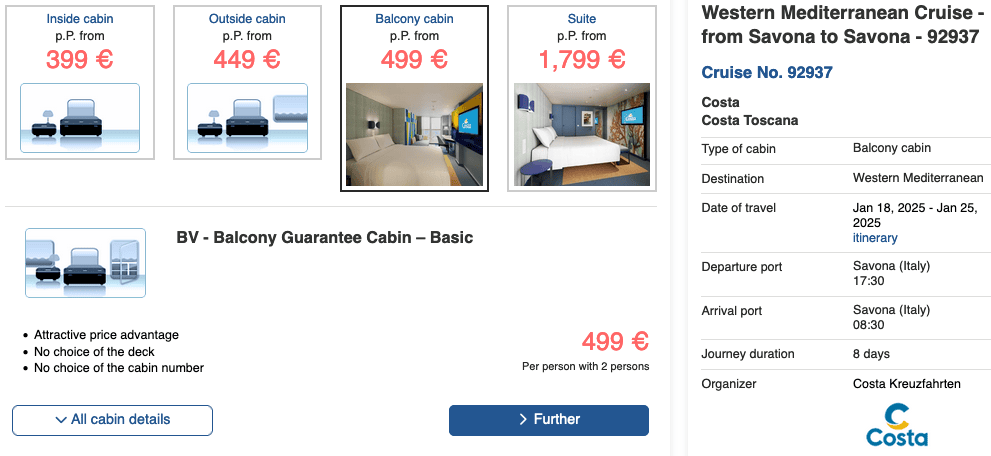Click the Inside cabin bed icon
991x456 pixels.
point(80,118)
